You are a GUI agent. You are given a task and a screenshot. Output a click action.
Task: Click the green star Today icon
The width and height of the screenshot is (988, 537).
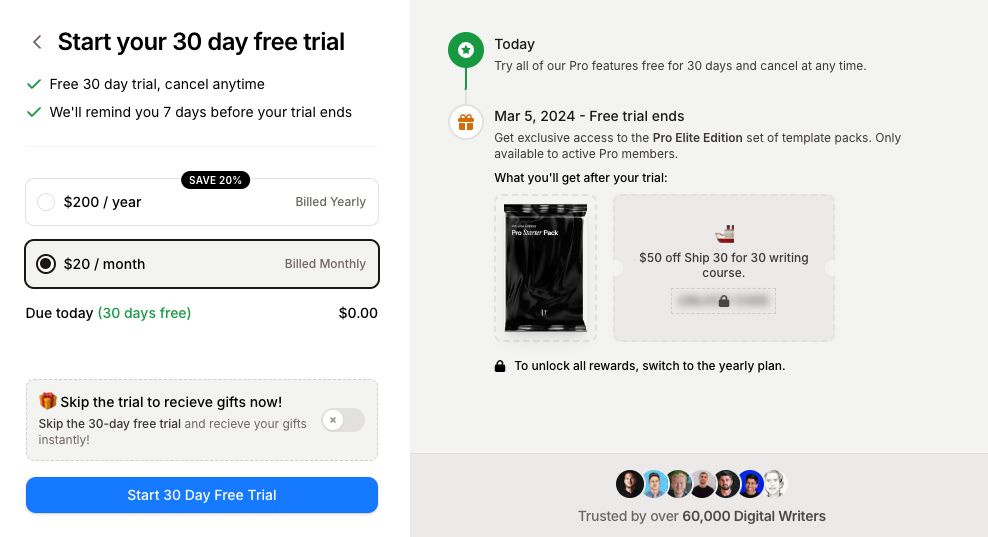pyautogui.click(x=466, y=49)
